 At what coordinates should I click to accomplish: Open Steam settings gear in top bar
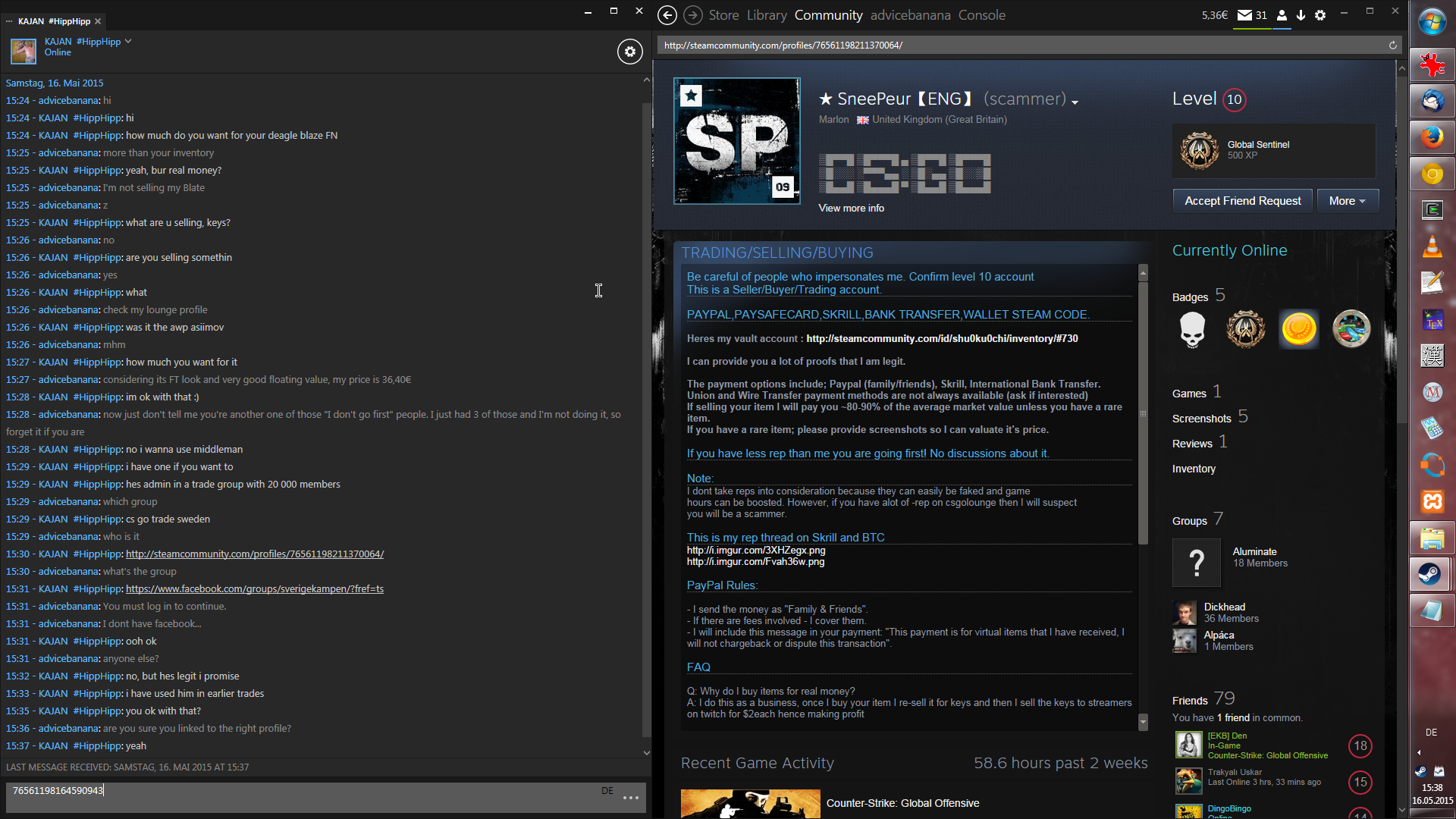pyautogui.click(x=1320, y=15)
